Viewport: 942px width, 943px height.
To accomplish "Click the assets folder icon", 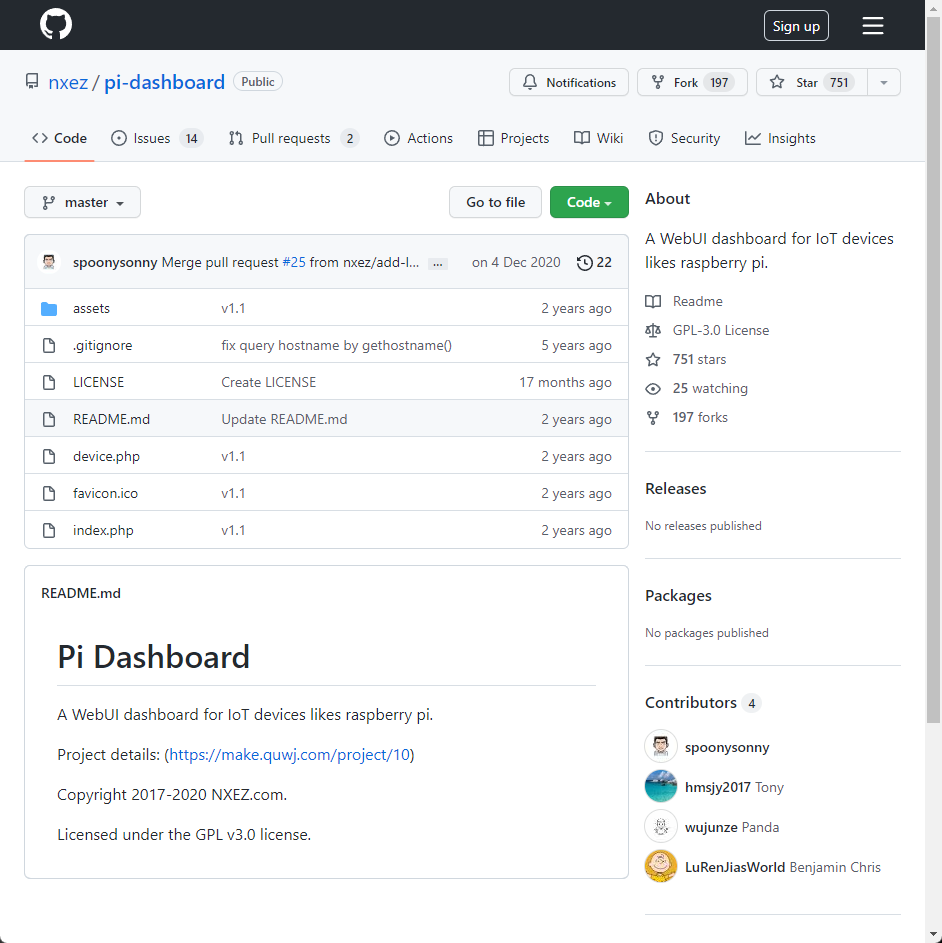I will [49, 309].
